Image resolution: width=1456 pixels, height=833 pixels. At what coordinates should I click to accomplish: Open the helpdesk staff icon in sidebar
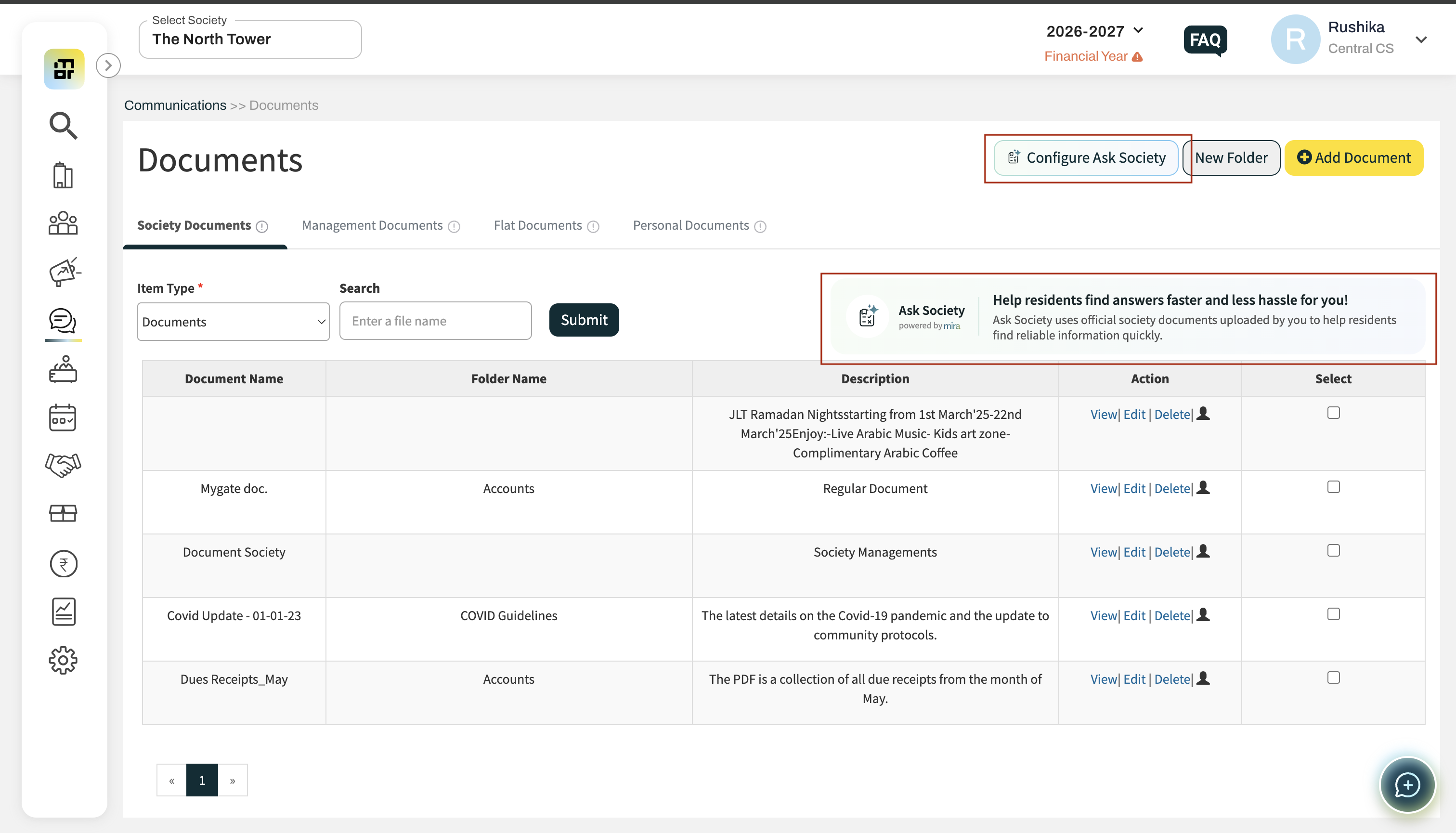click(63, 369)
